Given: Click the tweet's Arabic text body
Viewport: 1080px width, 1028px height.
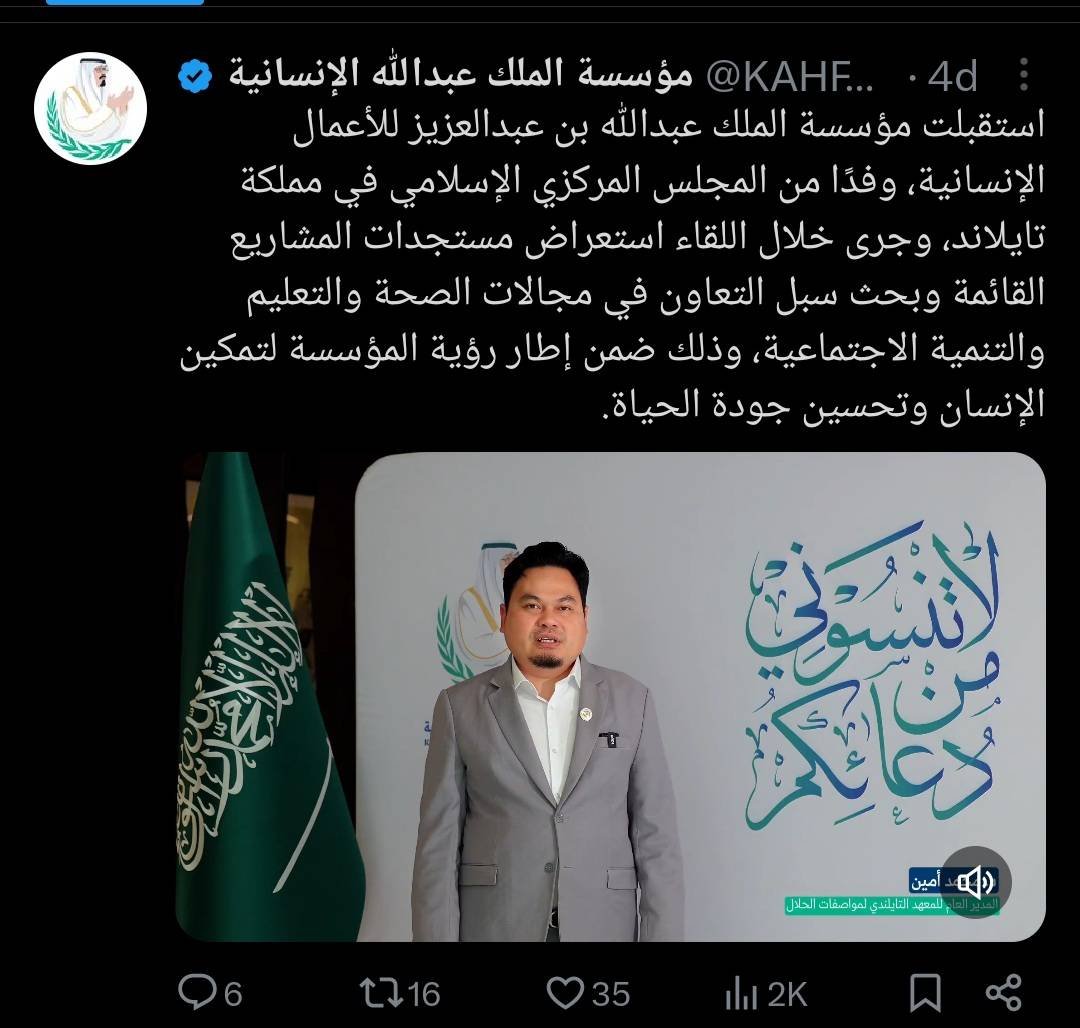Looking at the screenshot, I should coord(612,264).
